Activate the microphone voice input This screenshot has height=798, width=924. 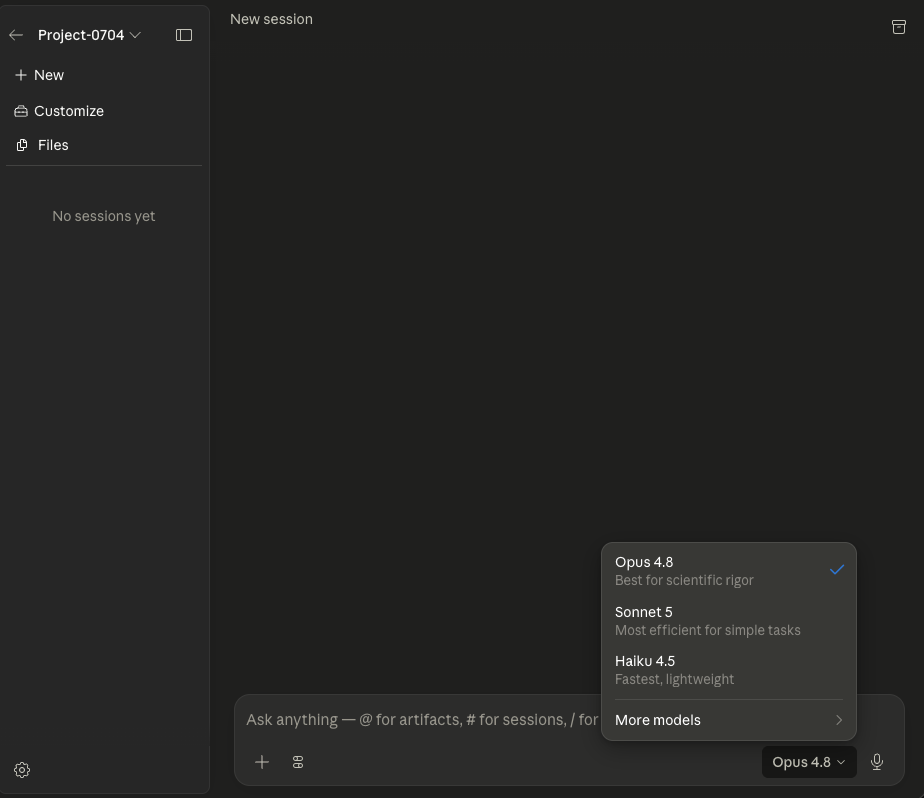tap(877, 762)
